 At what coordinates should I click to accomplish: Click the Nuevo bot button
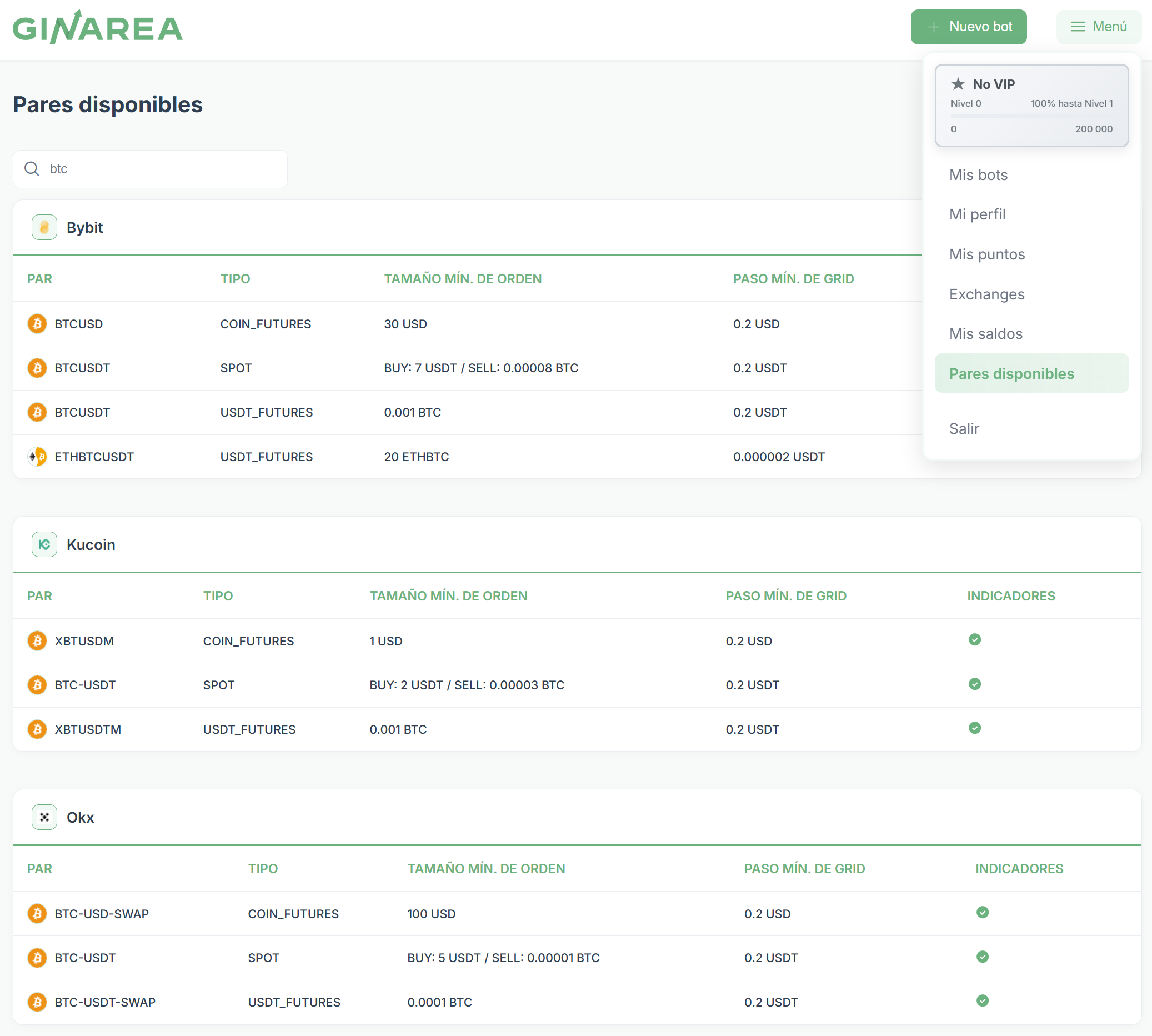969,27
